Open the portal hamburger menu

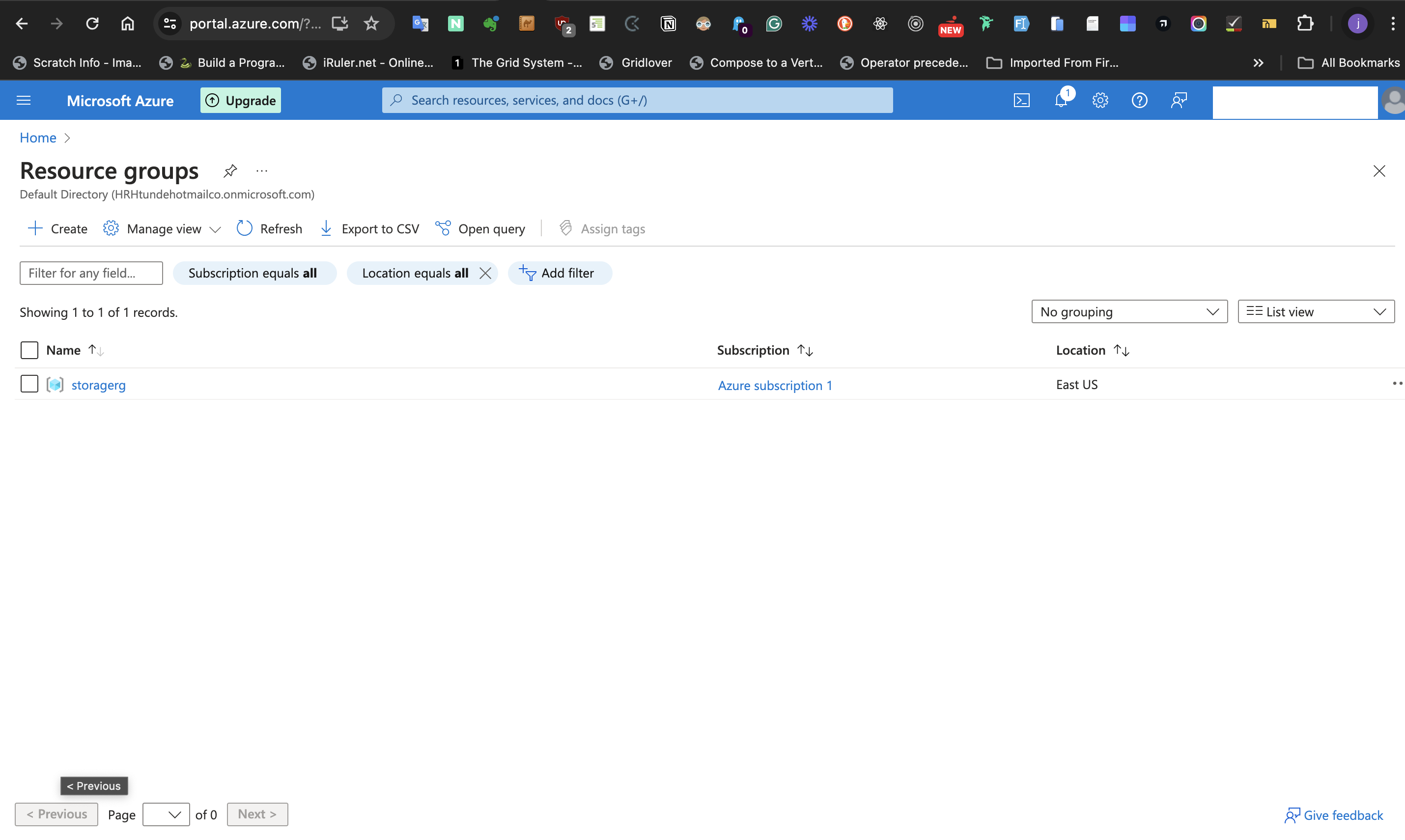tap(23, 100)
